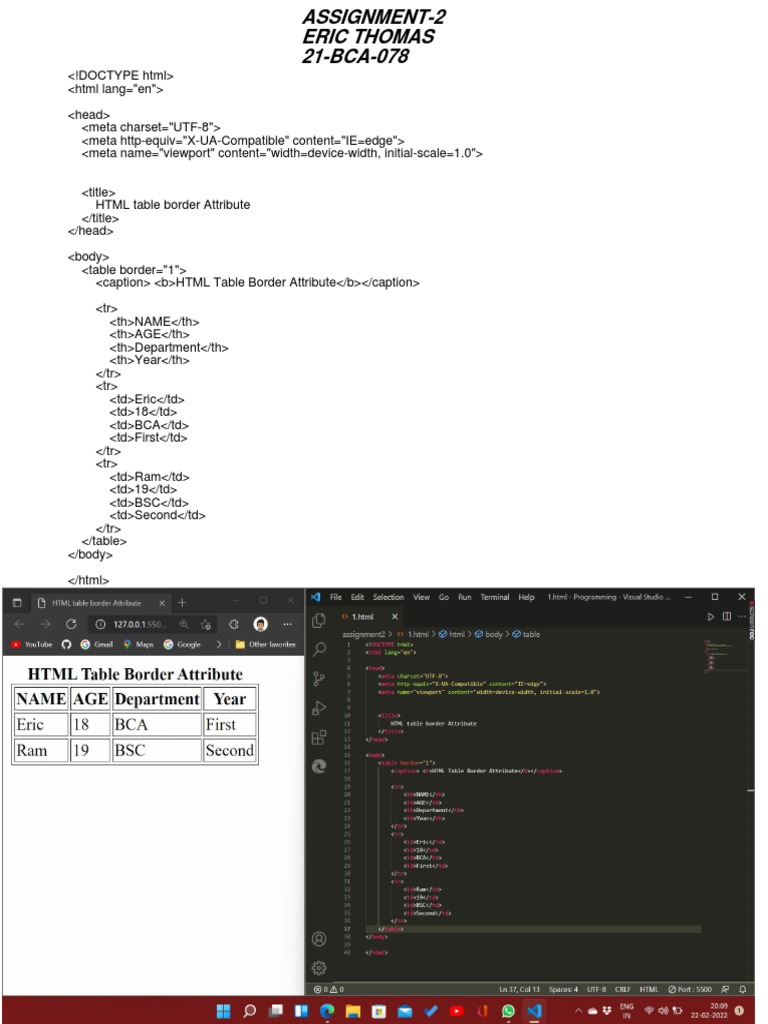Click the browser address bar
Image resolution: width=768 pixels, height=1024 pixels.
135,624
